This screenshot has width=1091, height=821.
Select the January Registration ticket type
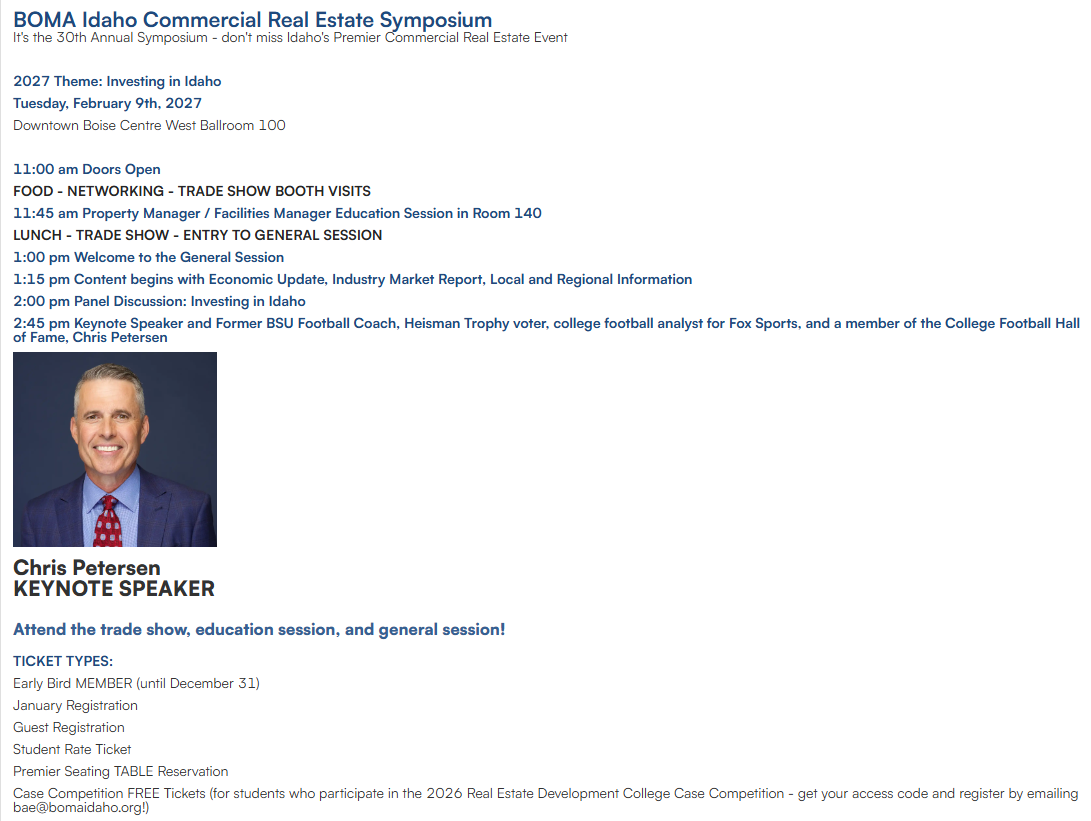[x=75, y=706]
